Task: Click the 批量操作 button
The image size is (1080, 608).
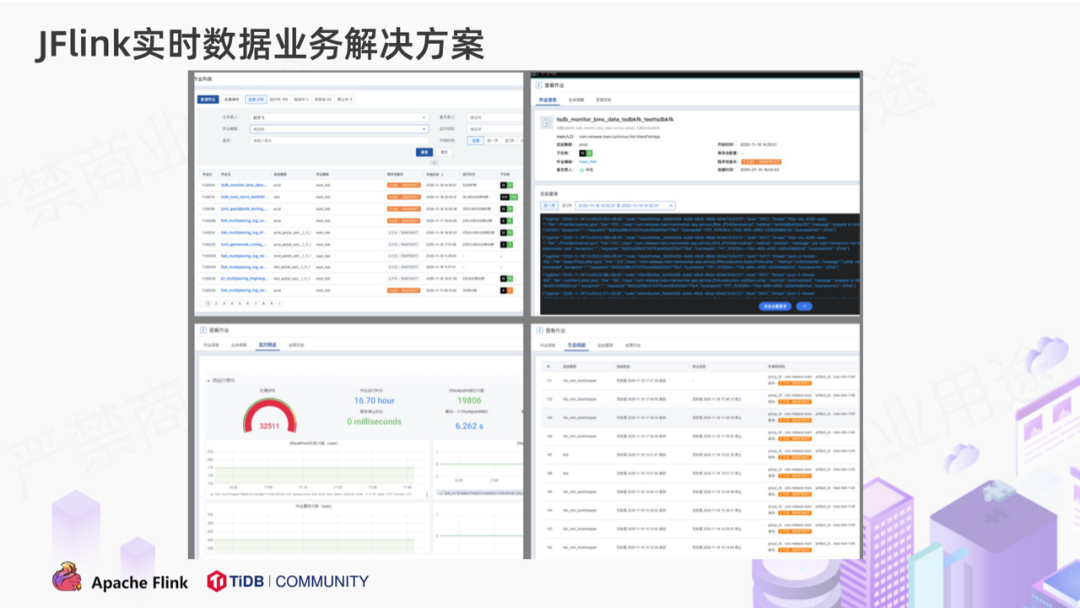Action: (231, 100)
